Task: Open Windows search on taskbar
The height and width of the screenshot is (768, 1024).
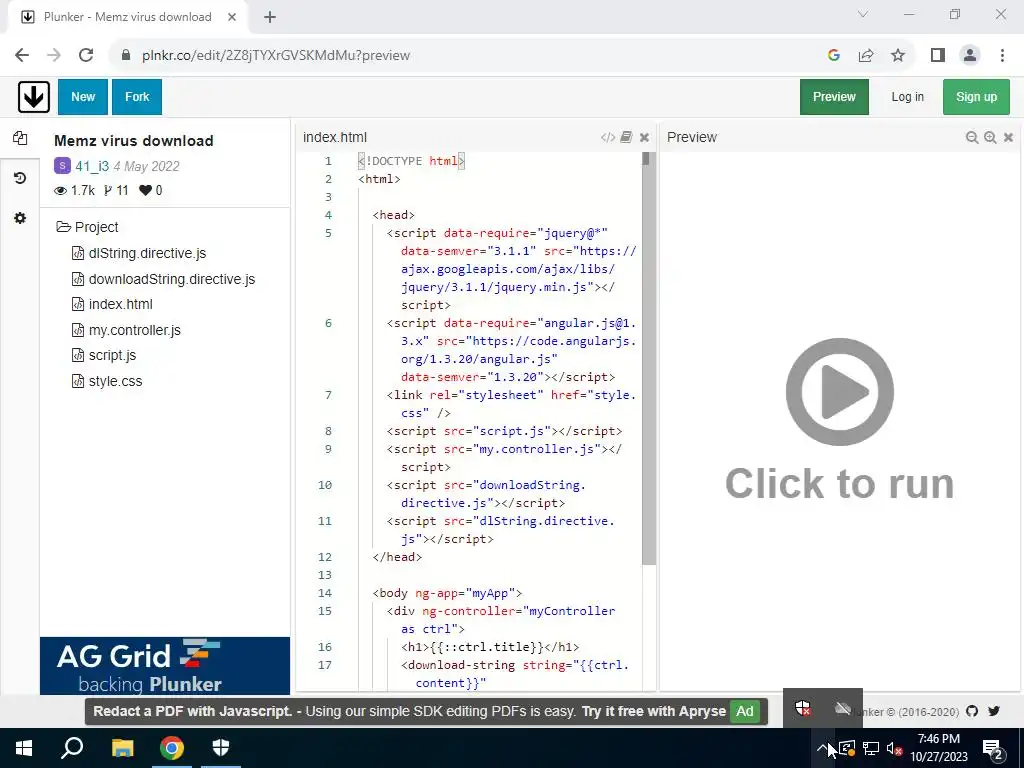Action: point(72,748)
